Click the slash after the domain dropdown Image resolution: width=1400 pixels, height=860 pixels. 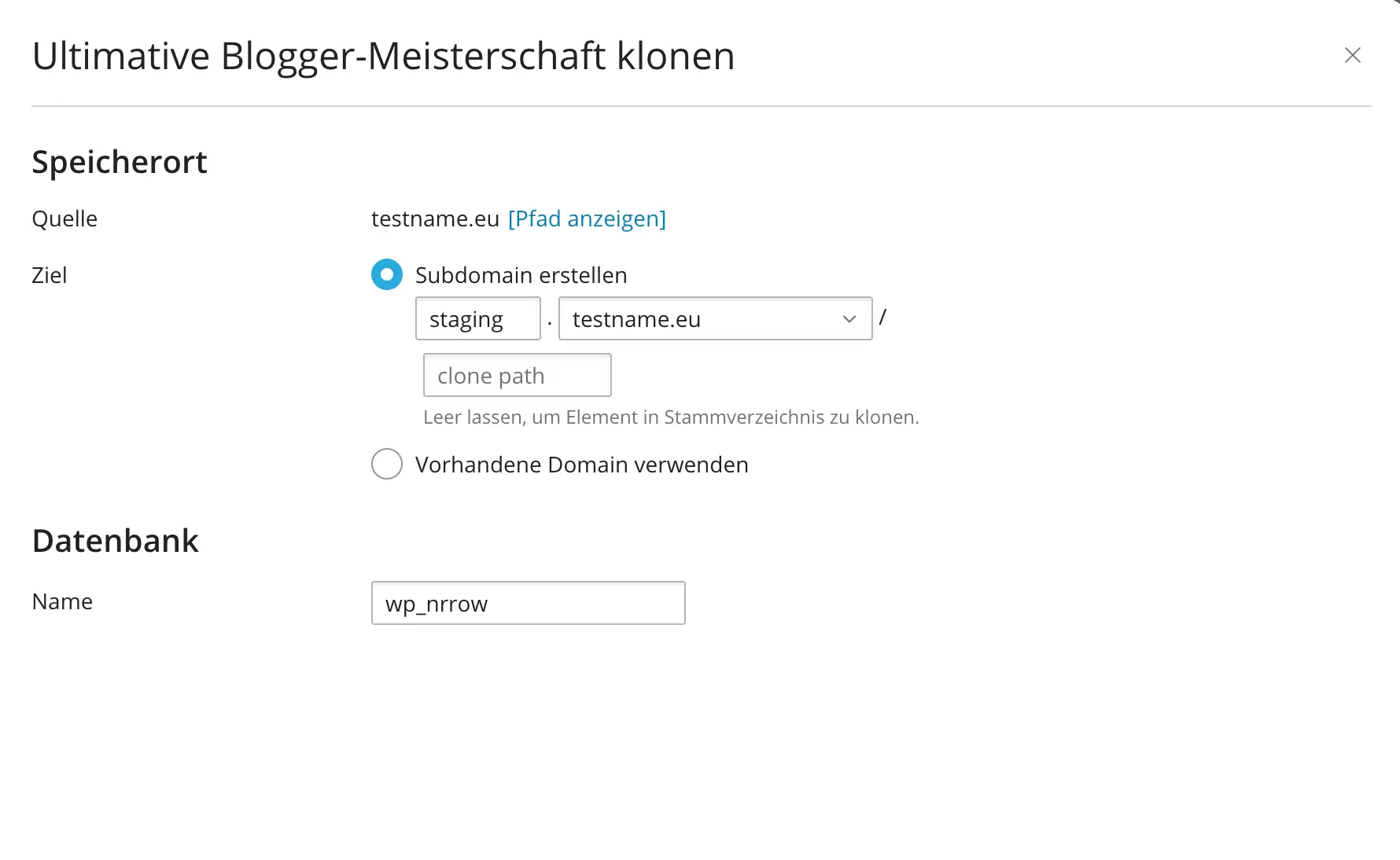click(884, 317)
